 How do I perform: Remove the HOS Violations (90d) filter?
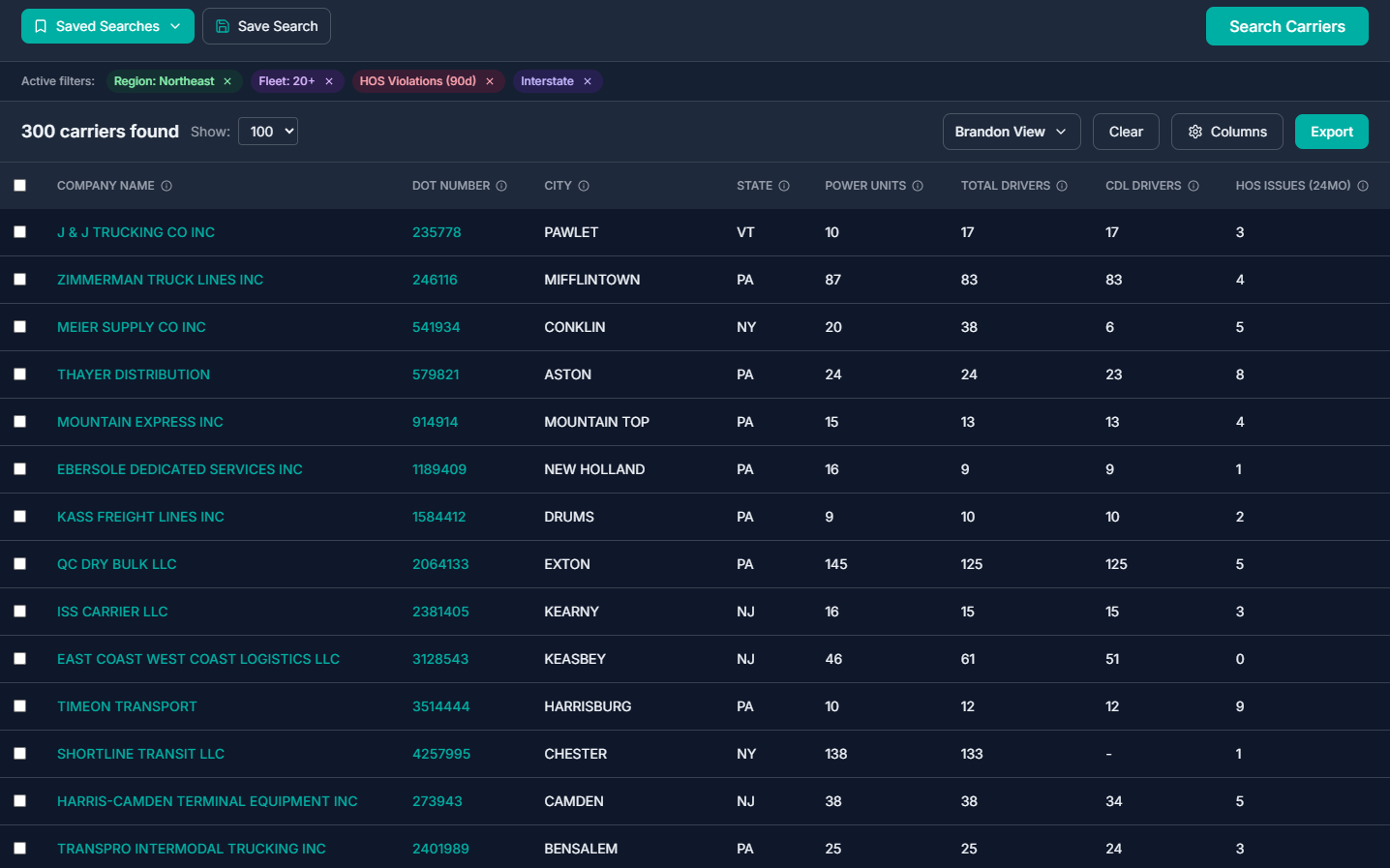[490, 81]
